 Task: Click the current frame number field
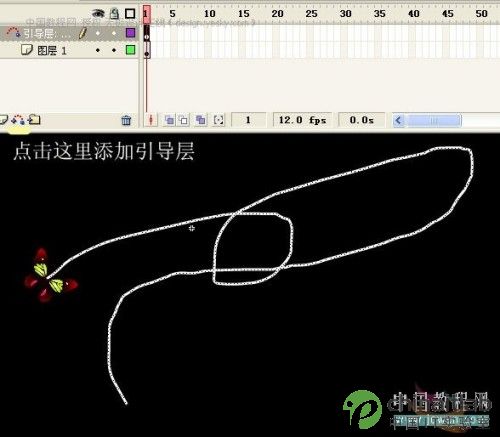[248, 120]
